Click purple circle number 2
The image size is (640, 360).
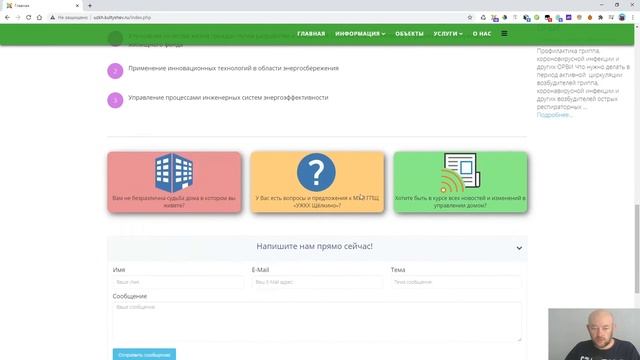[115, 71]
